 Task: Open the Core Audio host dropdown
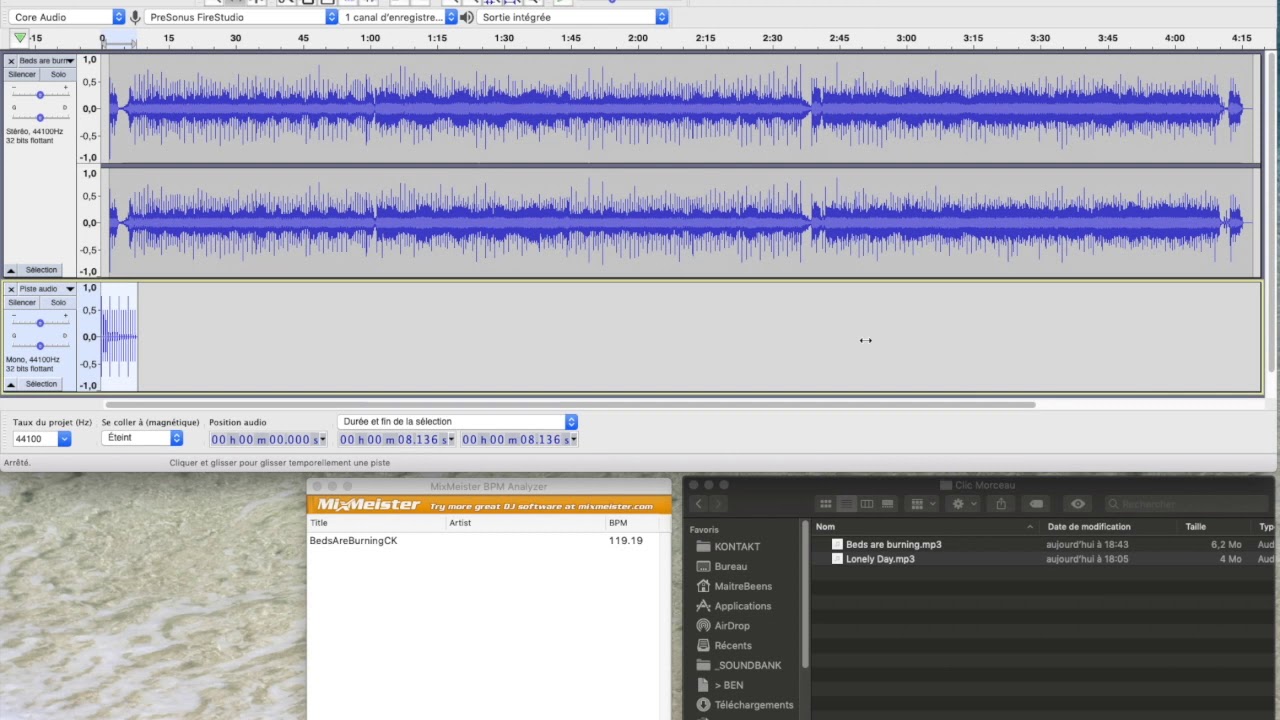[68, 17]
